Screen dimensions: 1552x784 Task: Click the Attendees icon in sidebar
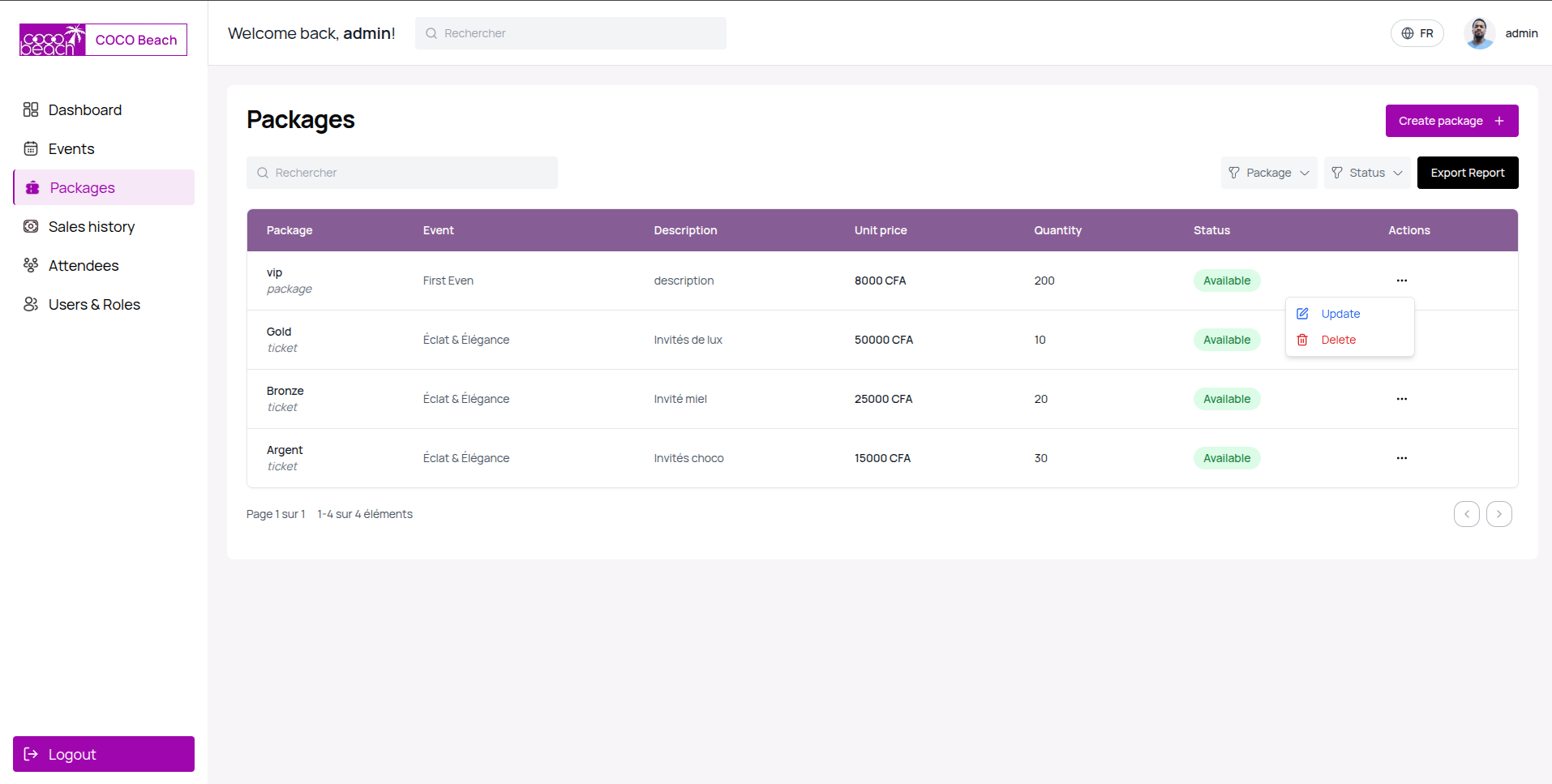coord(31,265)
